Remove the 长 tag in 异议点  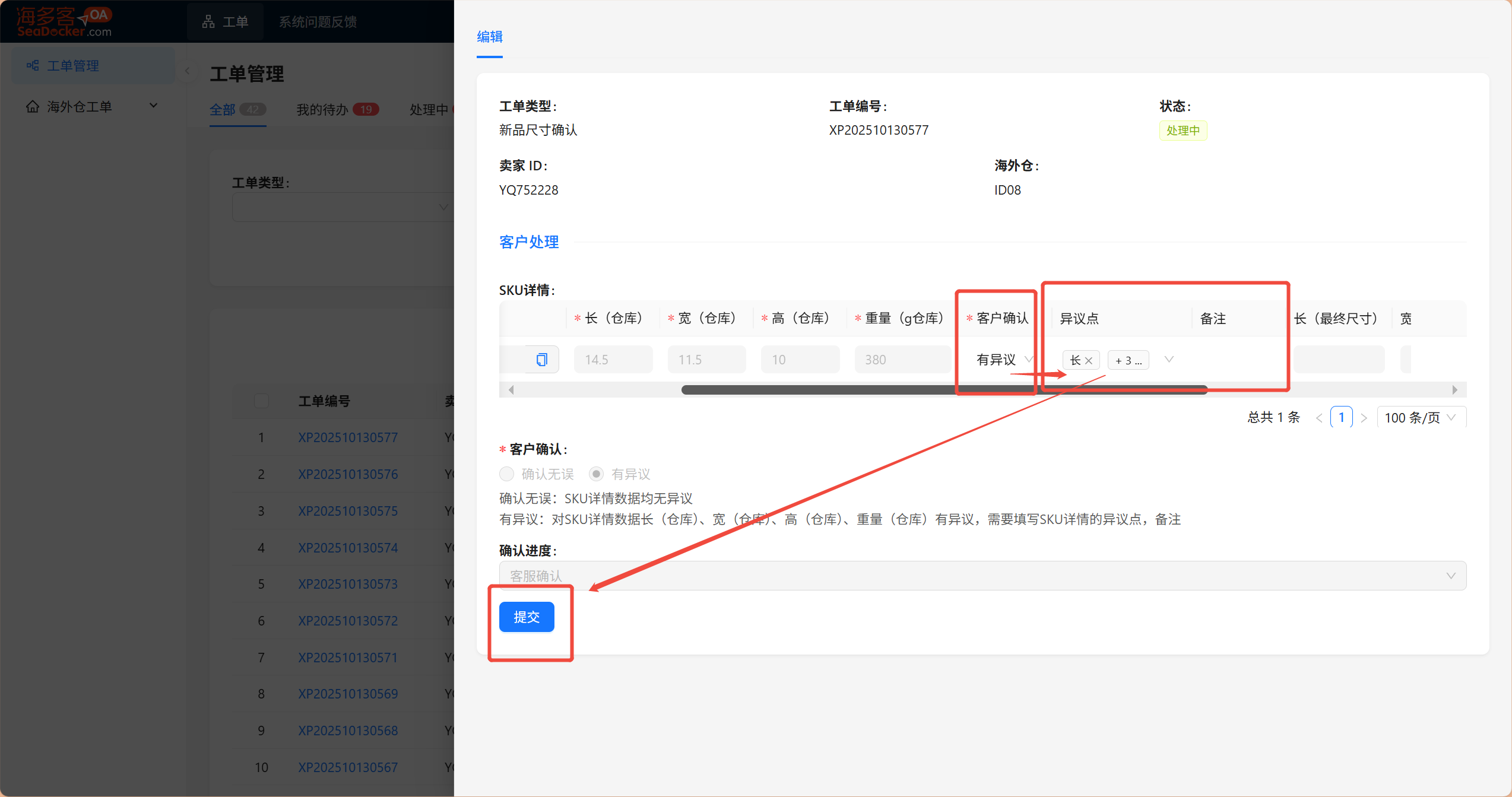(1089, 360)
